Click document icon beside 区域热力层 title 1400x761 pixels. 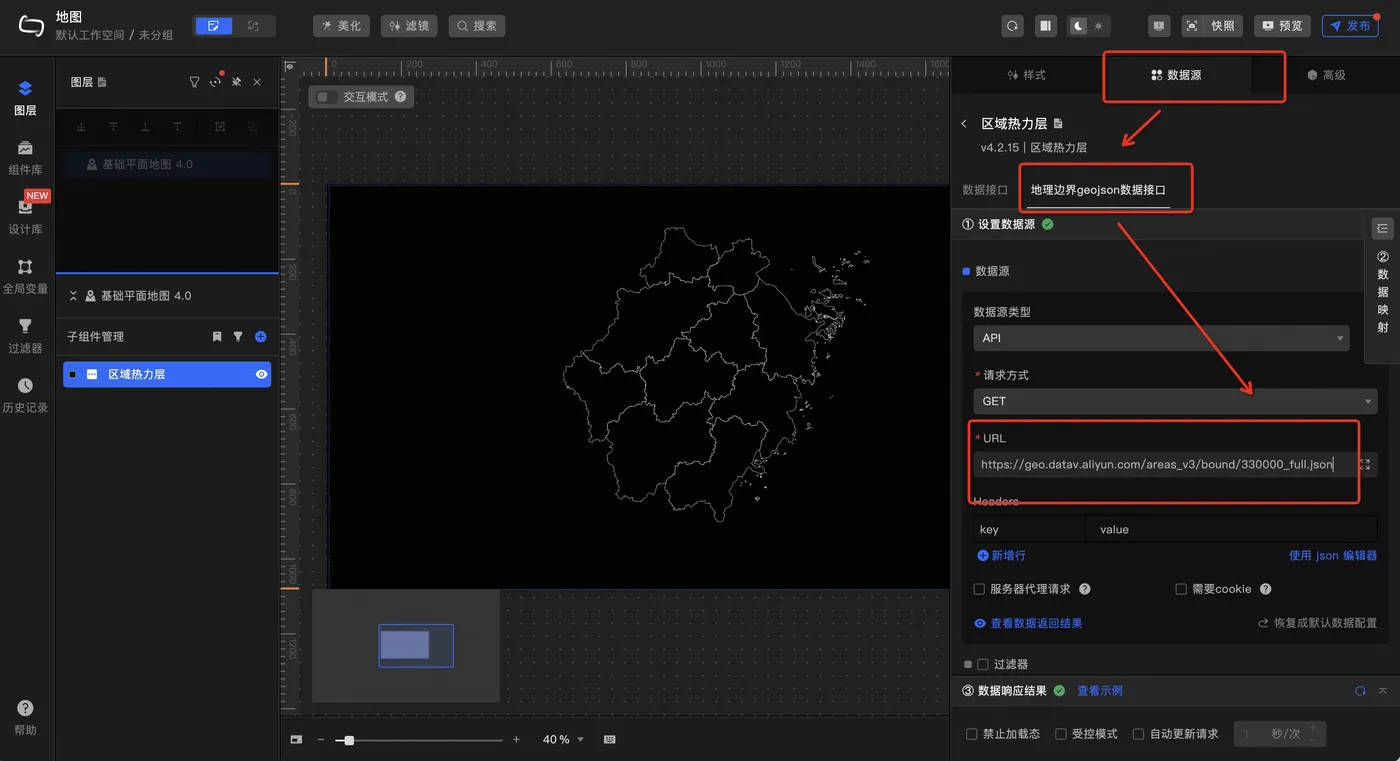[1059, 124]
